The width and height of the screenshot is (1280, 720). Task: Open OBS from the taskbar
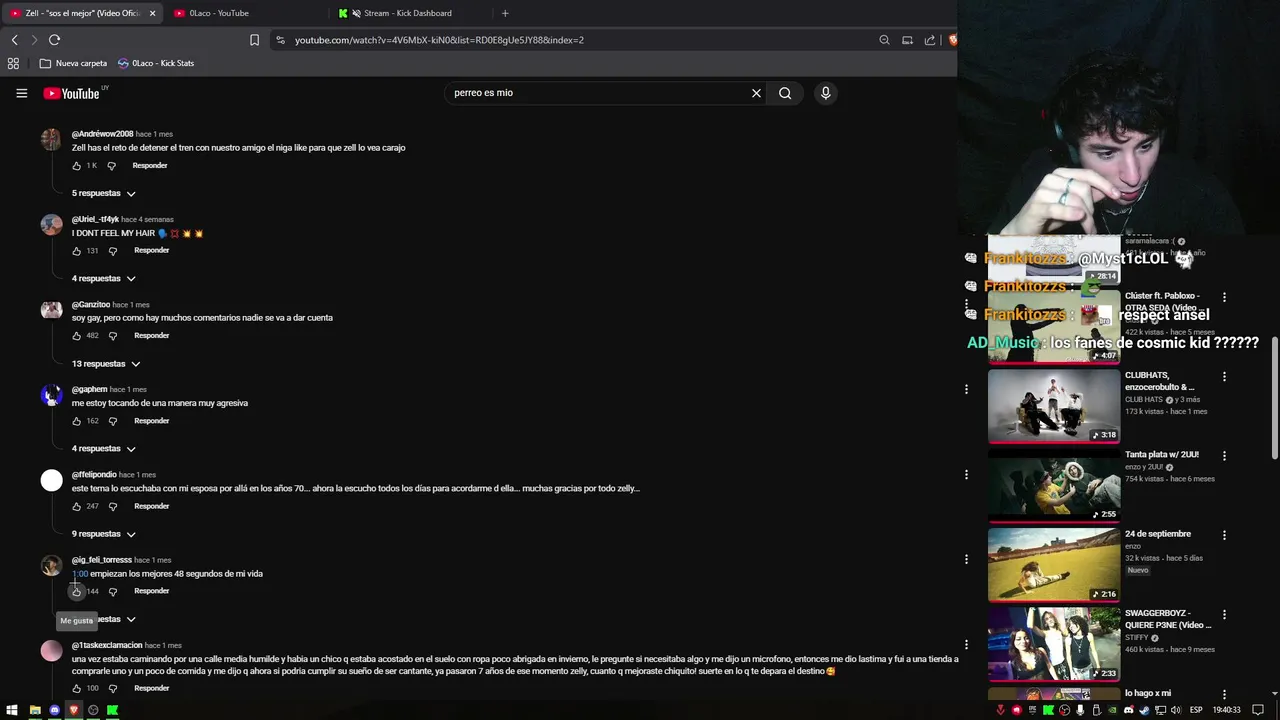pyautogui.click(x=93, y=710)
